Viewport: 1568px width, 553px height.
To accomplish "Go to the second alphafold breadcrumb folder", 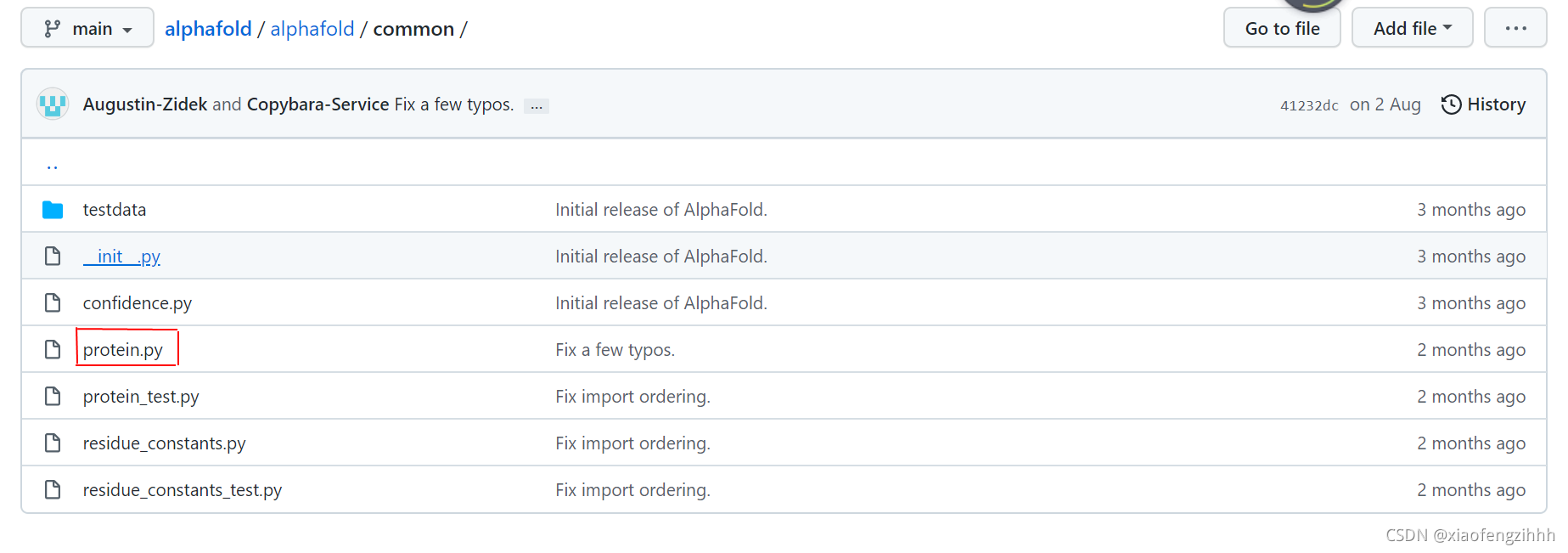I will pos(312,29).
